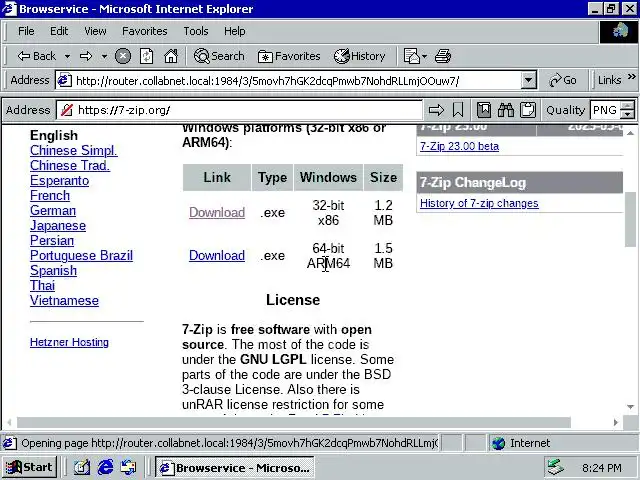Click the Forward arrow button
Image resolution: width=640 pixels, height=480 pixels.
86,56
